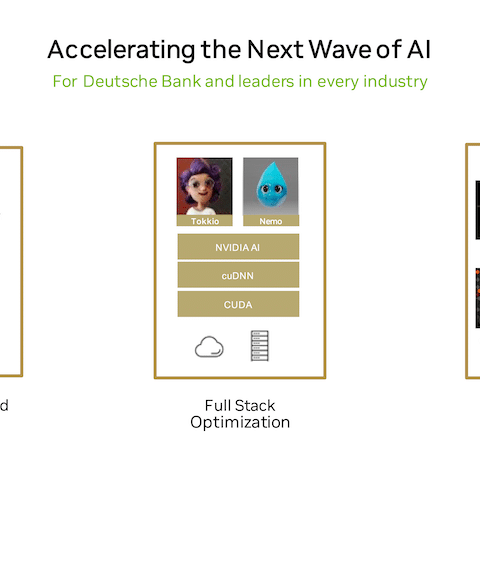Click the cut-off caption text under left panel
480x563 pixels.
click(x=4, y=405)
